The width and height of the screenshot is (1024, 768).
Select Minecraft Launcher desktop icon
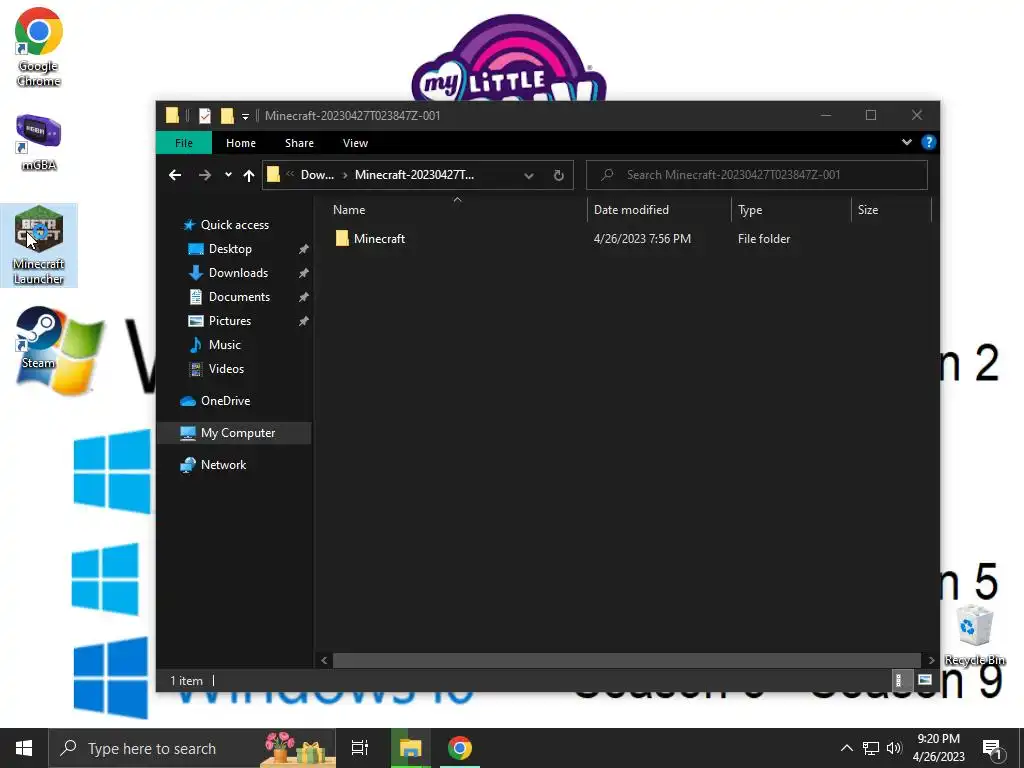click(39, 246)
